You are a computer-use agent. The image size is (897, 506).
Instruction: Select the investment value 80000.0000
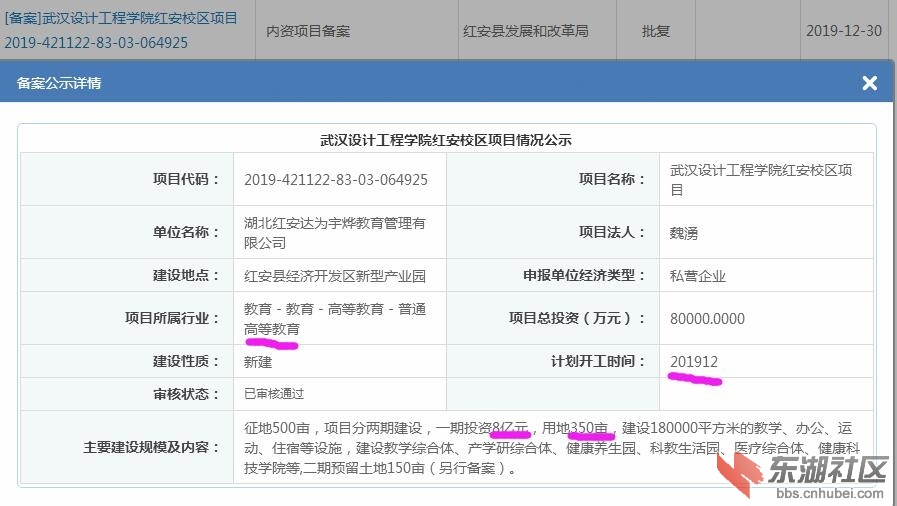(707, 318)
